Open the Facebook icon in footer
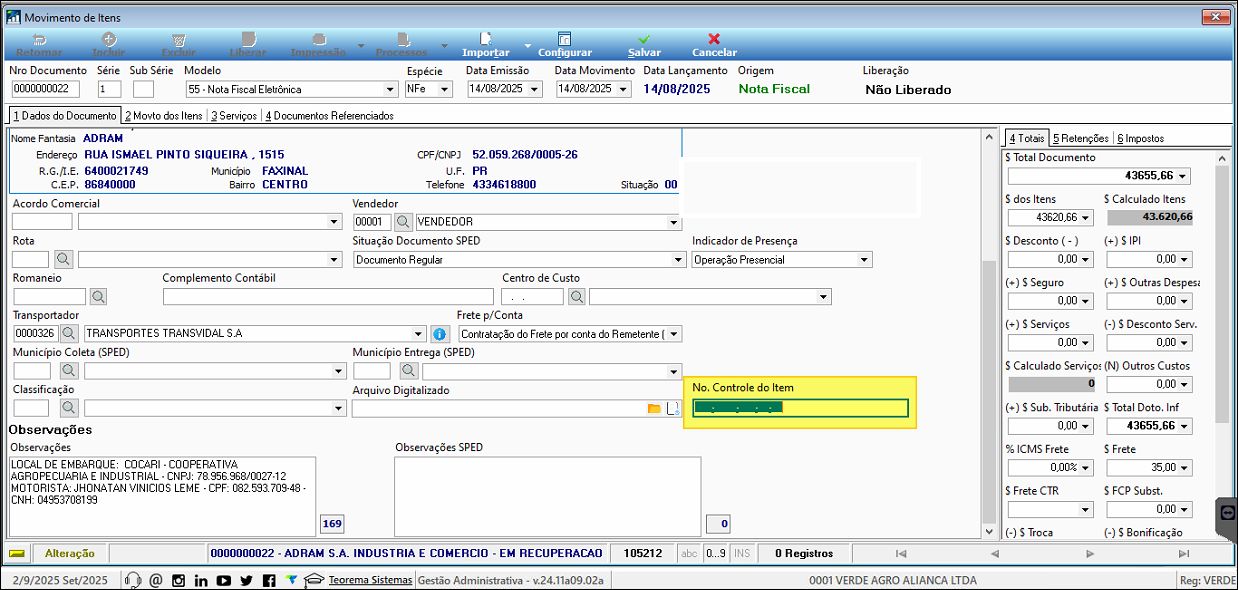This screenshot has width=1238, height=590. tap(269, 580)
